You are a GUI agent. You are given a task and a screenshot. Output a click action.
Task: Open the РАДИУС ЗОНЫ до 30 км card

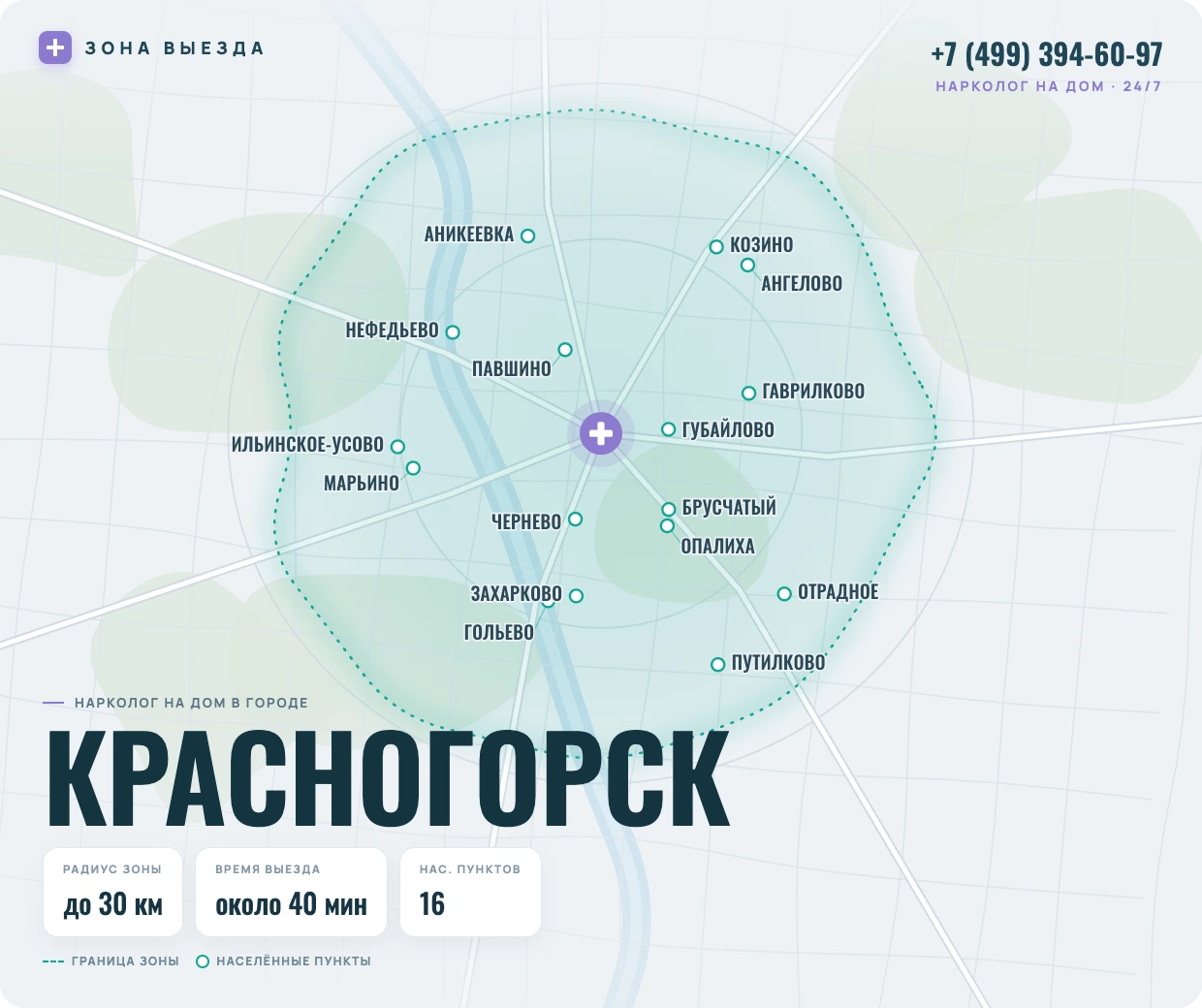click(112, 893)
